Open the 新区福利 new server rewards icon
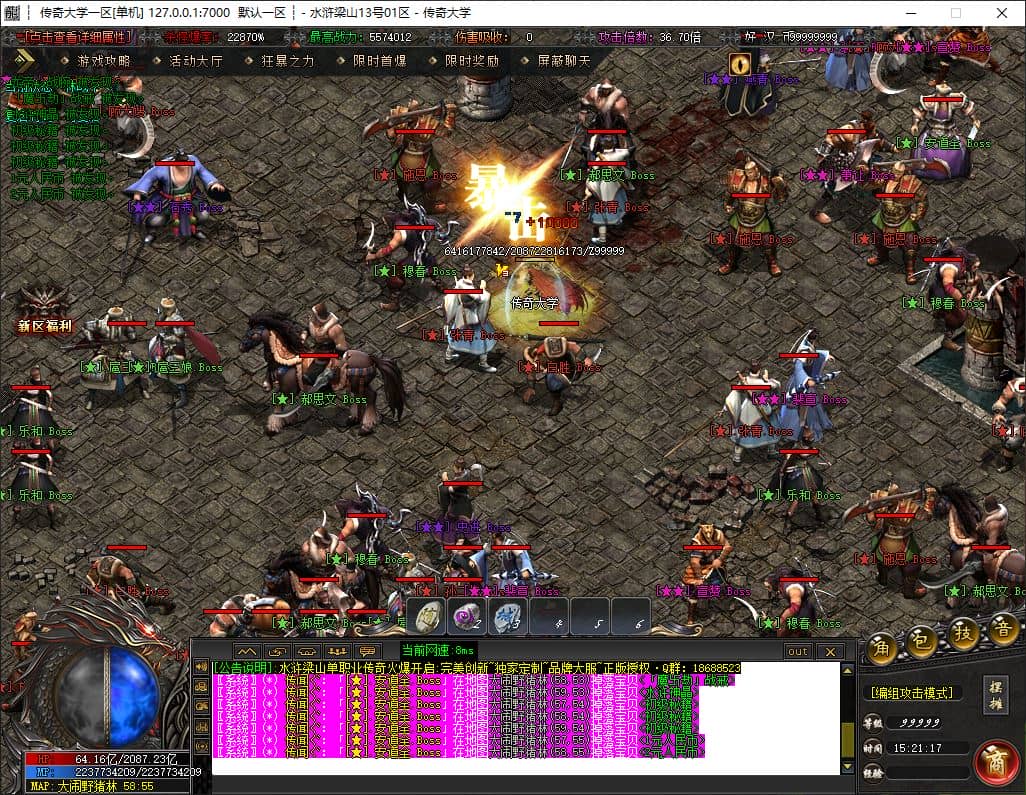The height and width of the screenshot is (795, 1026). tap(44, 311)
